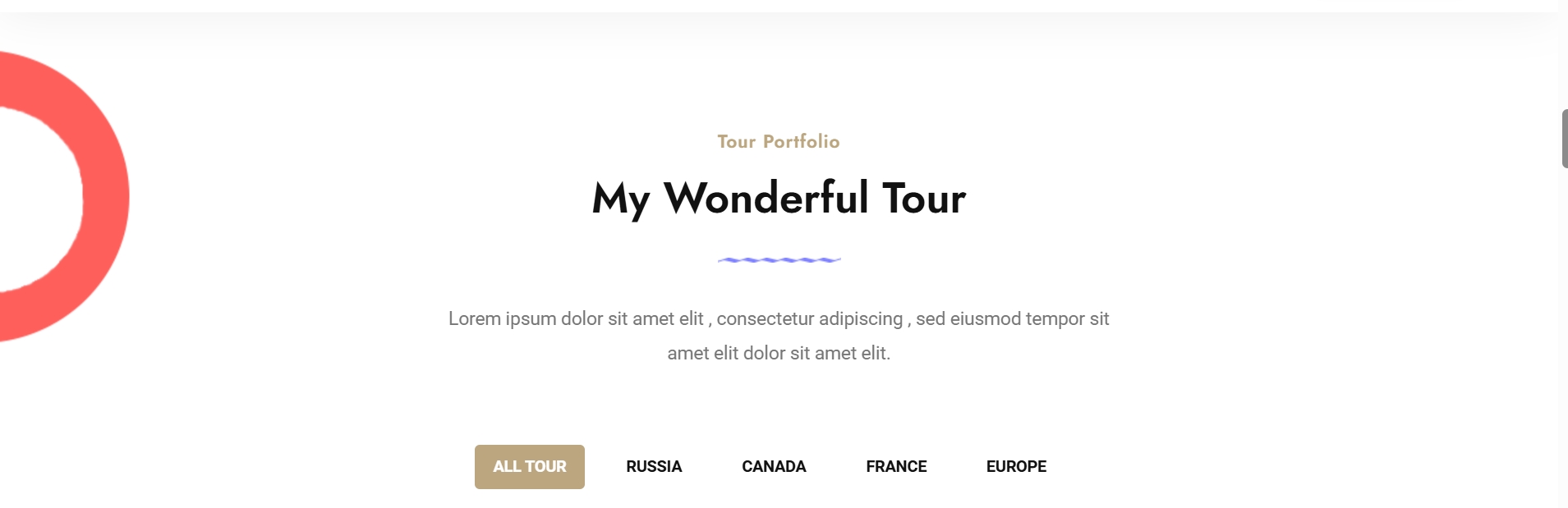The image size is (1568, 508).
Task: Open the CANADA tour filter
Action: 774,467
